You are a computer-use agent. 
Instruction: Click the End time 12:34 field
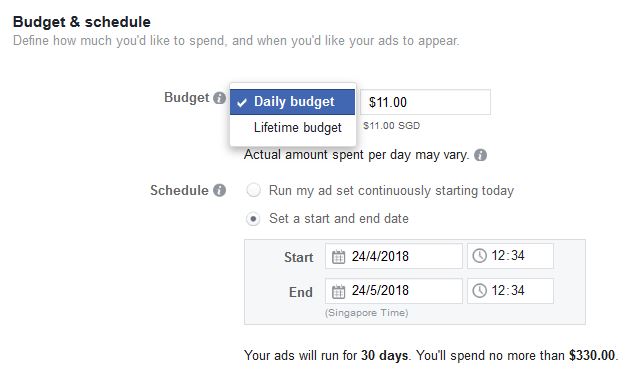coord(510,291)
